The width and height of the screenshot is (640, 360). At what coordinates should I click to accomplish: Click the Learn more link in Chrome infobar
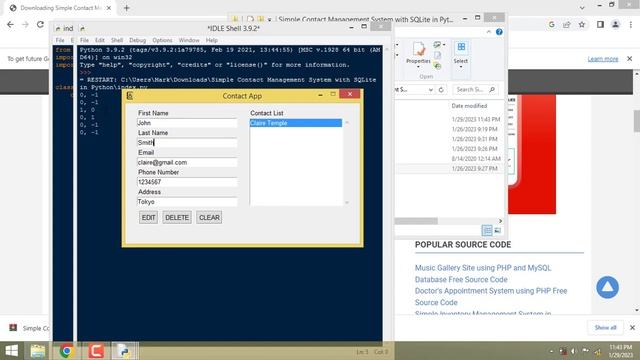(603, 59)
